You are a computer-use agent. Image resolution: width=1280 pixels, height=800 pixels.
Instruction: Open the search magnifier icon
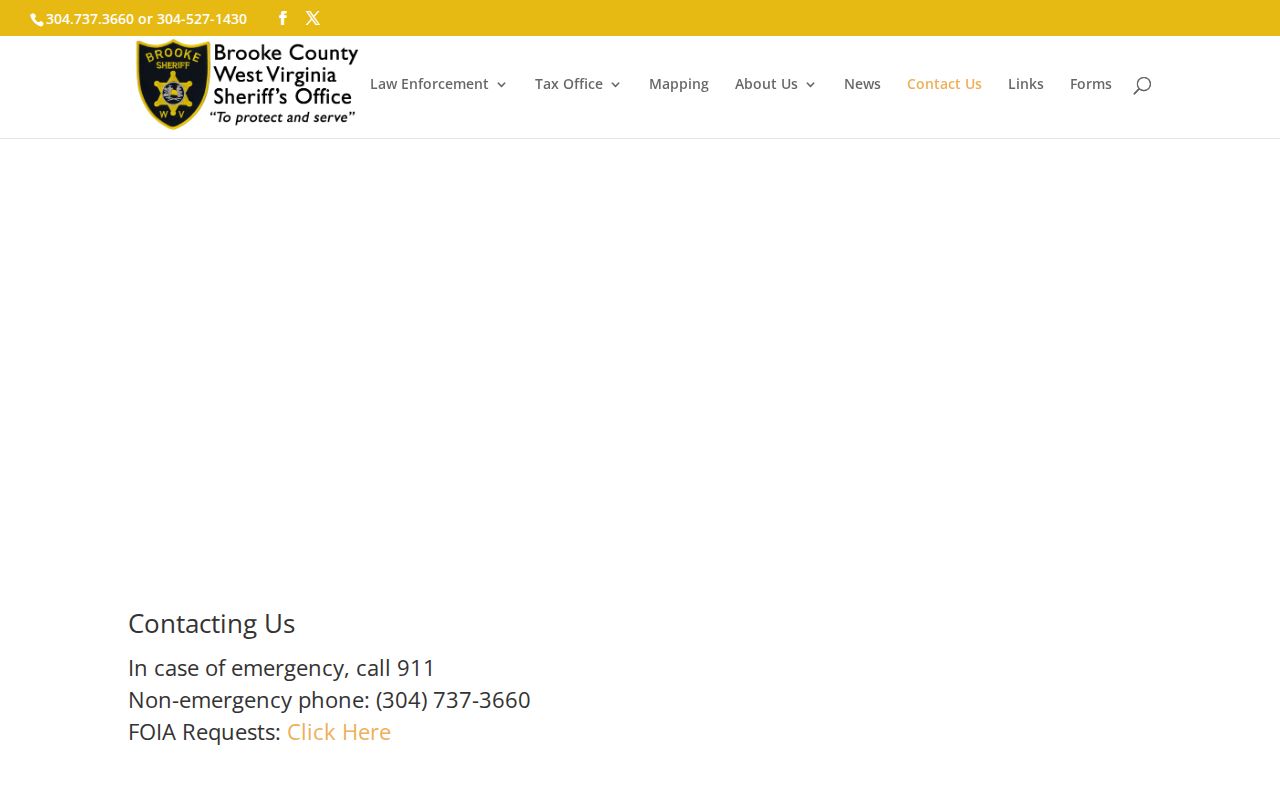tap(1142, 86)
